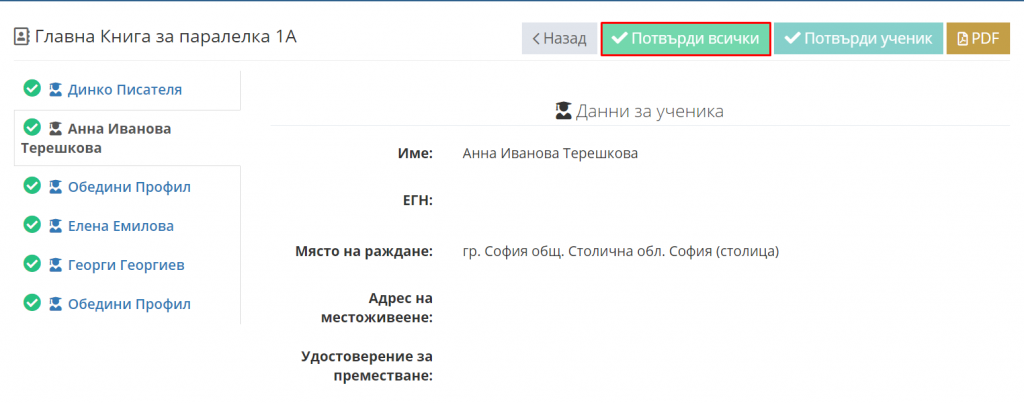The width and height of the screenshot is (1024, 403).
Task: Click student icon next to Динко Писателя
Action: coord(56,89)
